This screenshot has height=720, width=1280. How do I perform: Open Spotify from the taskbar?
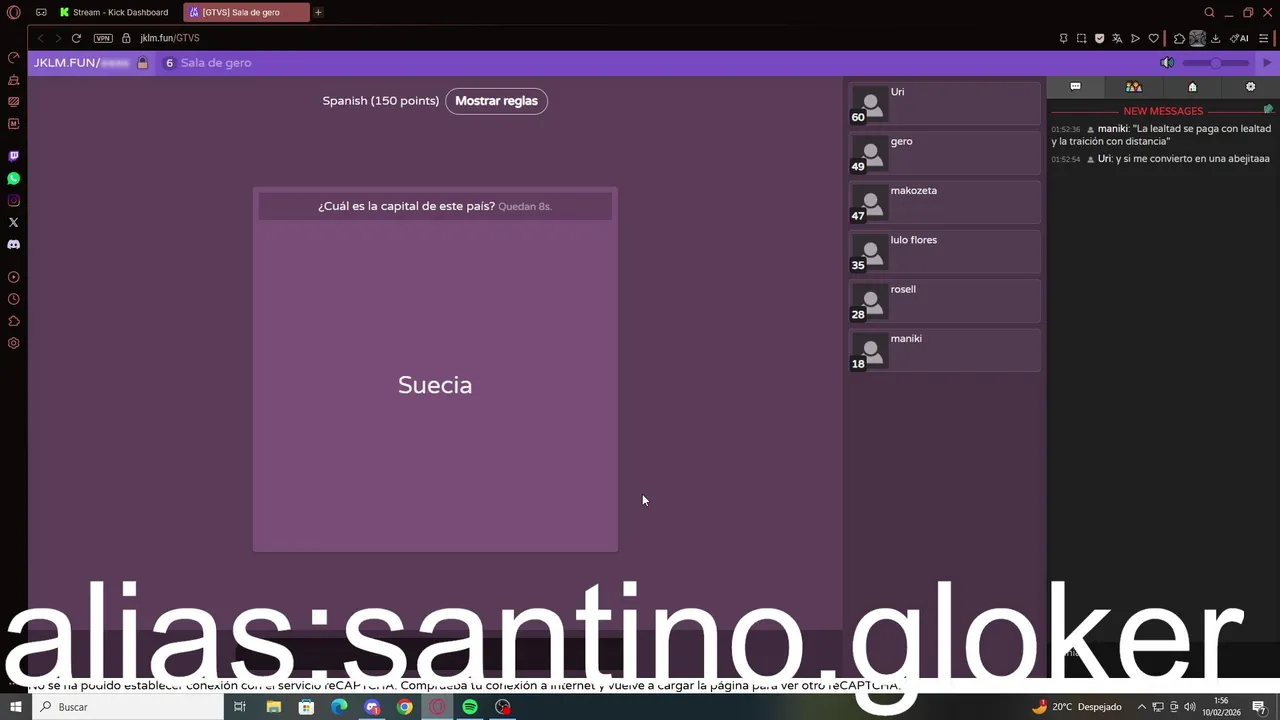(x=470, y=707)
